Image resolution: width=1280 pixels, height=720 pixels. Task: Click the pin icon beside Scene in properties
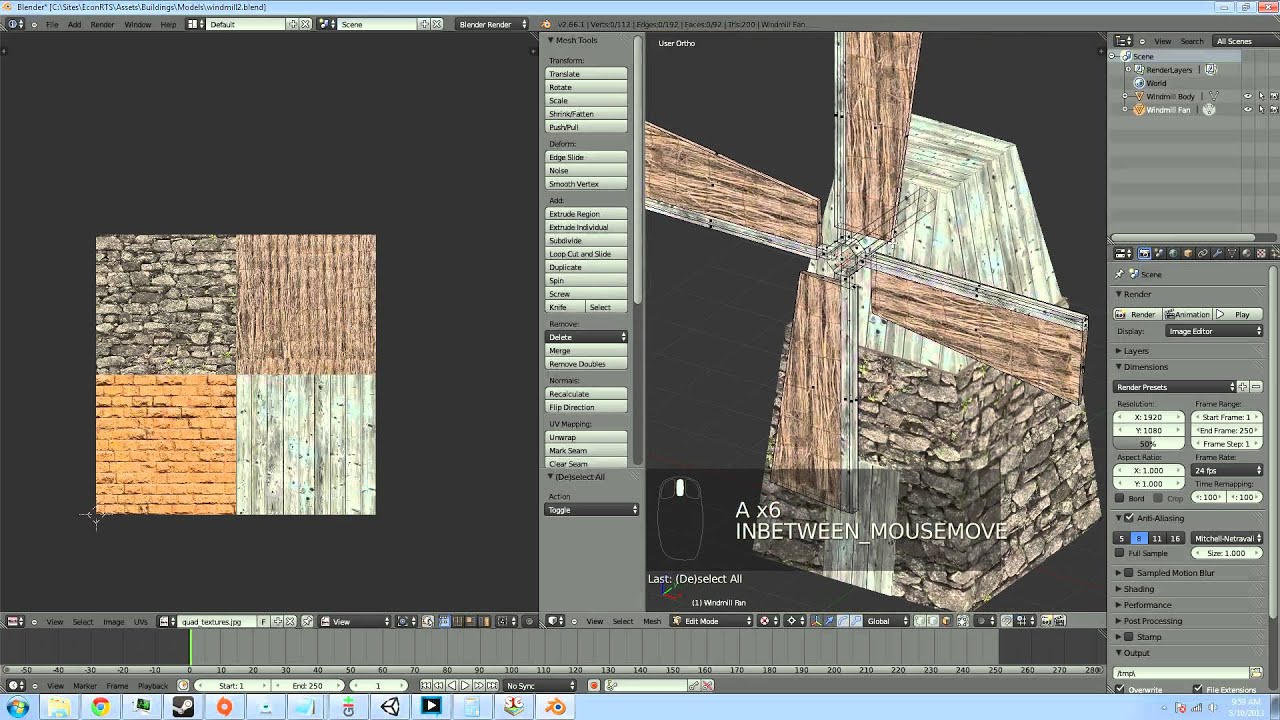[x=1120, y=274]
